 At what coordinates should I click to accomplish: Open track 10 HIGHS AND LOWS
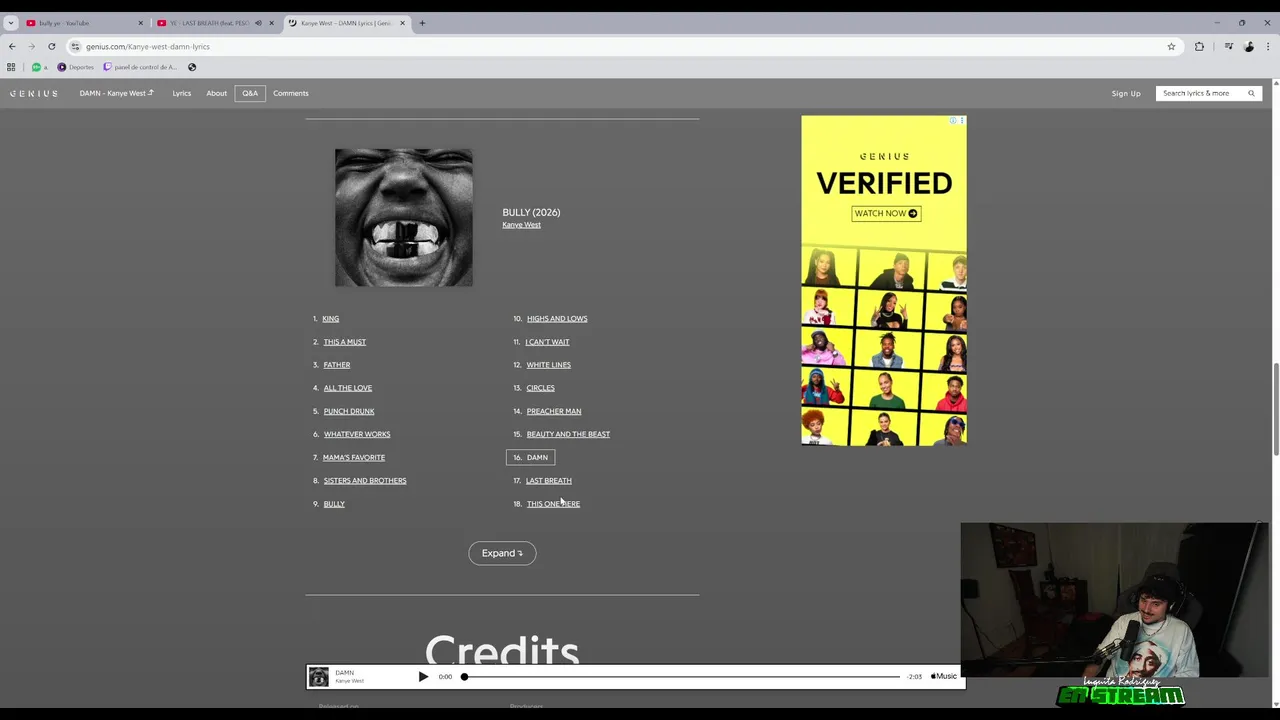click(557, 319)
